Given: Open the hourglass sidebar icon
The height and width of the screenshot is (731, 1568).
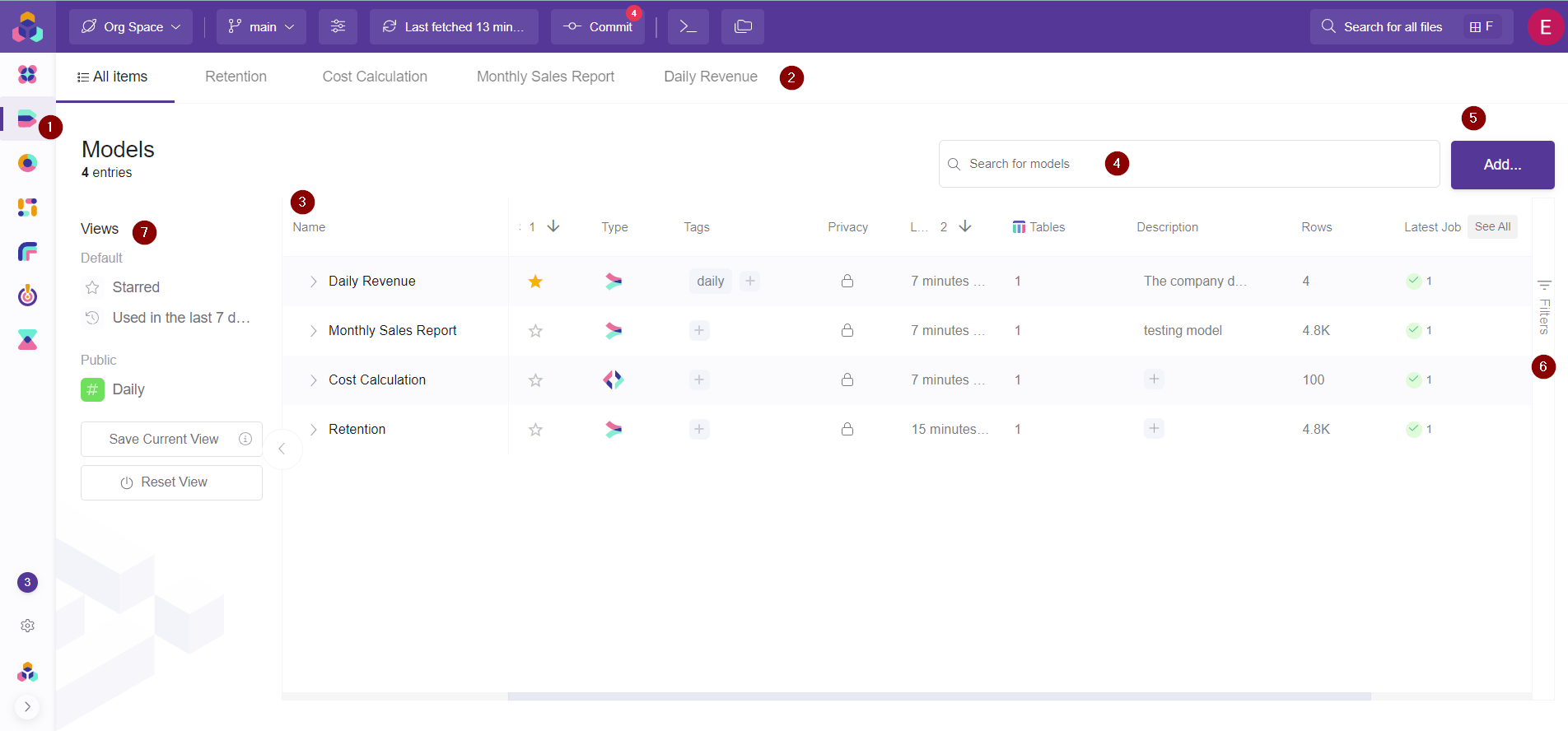Looking at the screenshot, I should click(x=27, y=339).
